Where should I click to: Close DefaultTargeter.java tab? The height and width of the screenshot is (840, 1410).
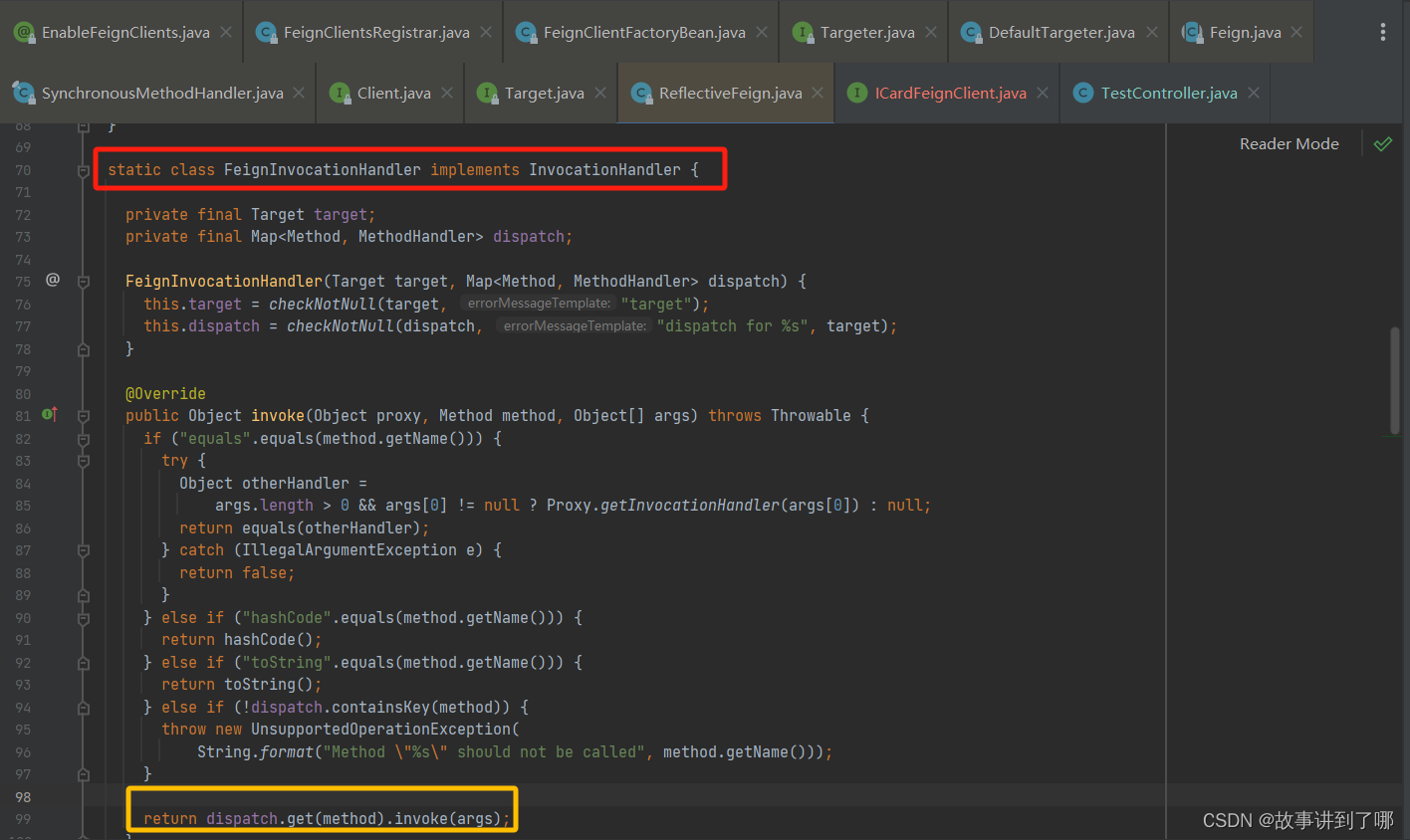click(x=1152, y=32)
